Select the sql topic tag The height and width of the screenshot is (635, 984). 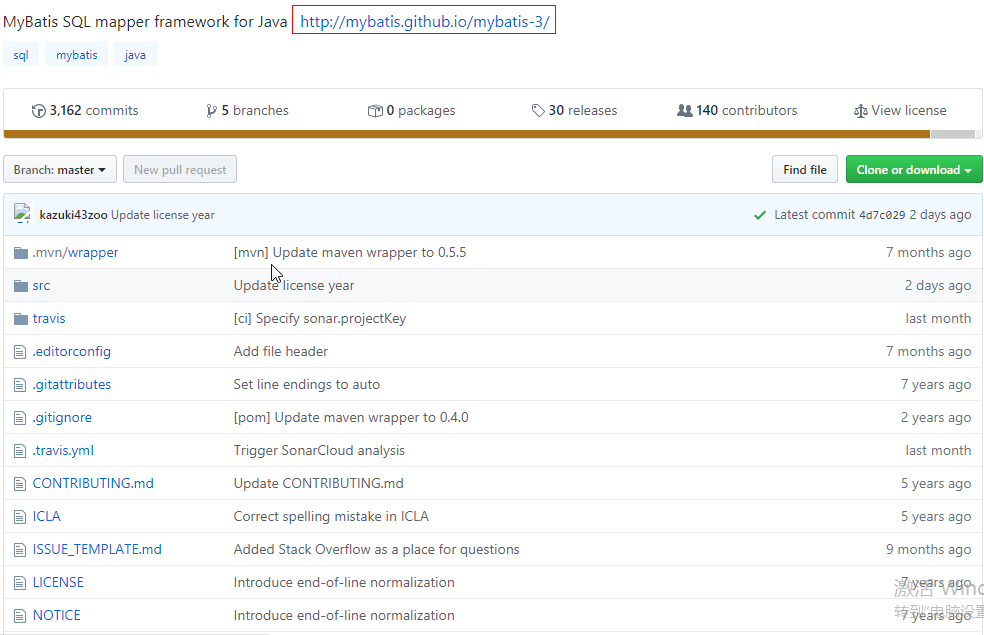pos(21,55)
